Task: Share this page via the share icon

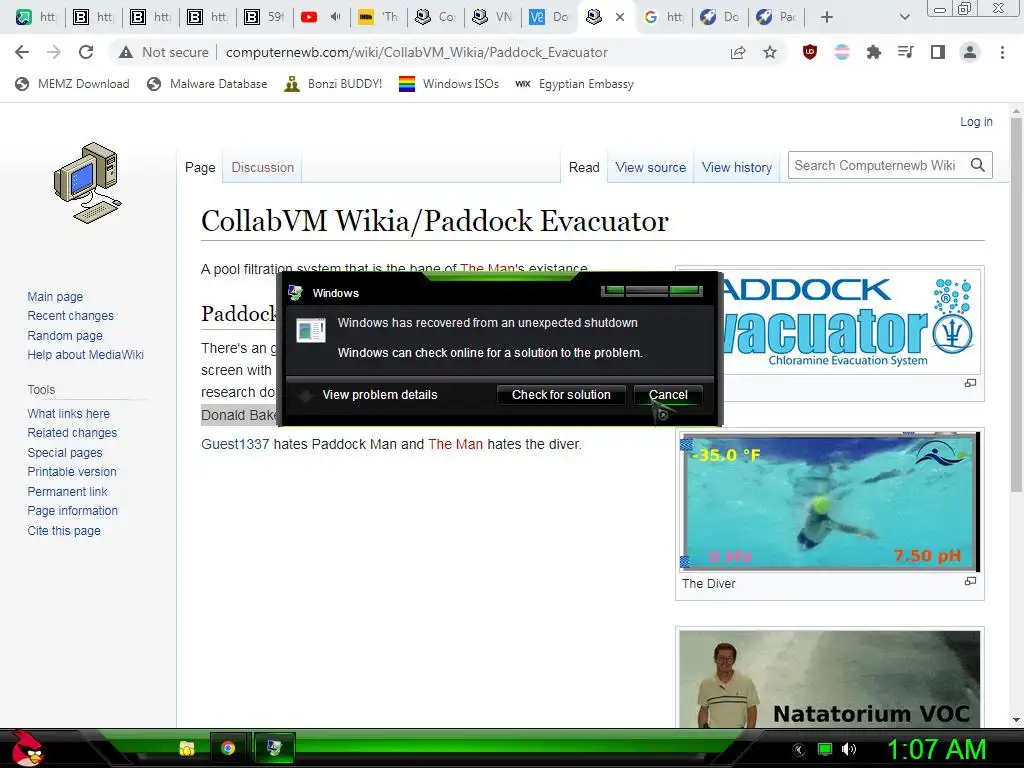Action: click(x=738, y=52)
